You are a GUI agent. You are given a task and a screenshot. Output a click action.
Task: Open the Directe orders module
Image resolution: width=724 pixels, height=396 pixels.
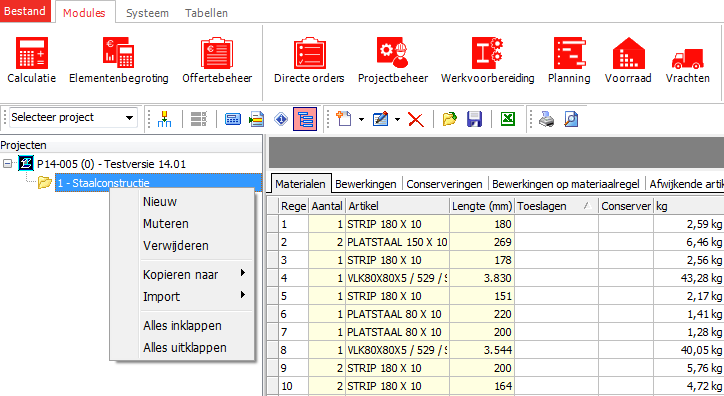point(309,60)
